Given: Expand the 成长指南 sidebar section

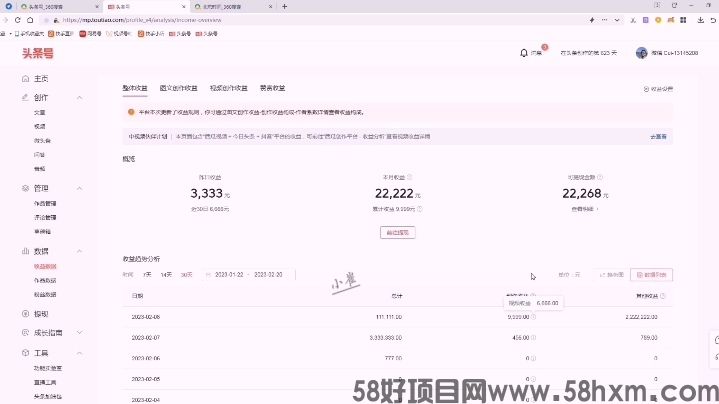Looking at the screenshot, I should 79,332.
